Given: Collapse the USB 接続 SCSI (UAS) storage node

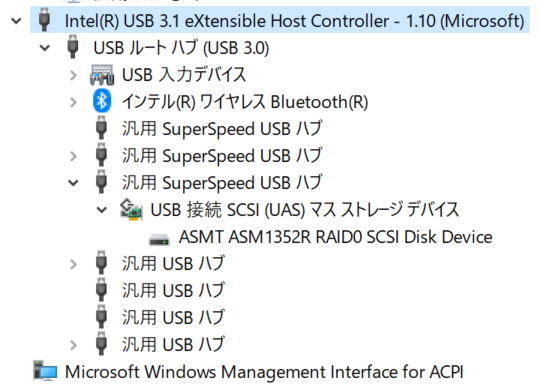Looking at the screenshot, I should [x=101, y=210].
